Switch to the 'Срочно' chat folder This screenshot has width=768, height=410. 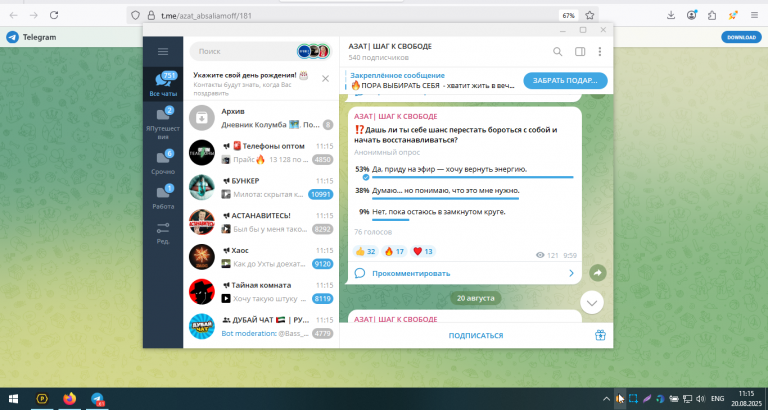coord(163,162)
